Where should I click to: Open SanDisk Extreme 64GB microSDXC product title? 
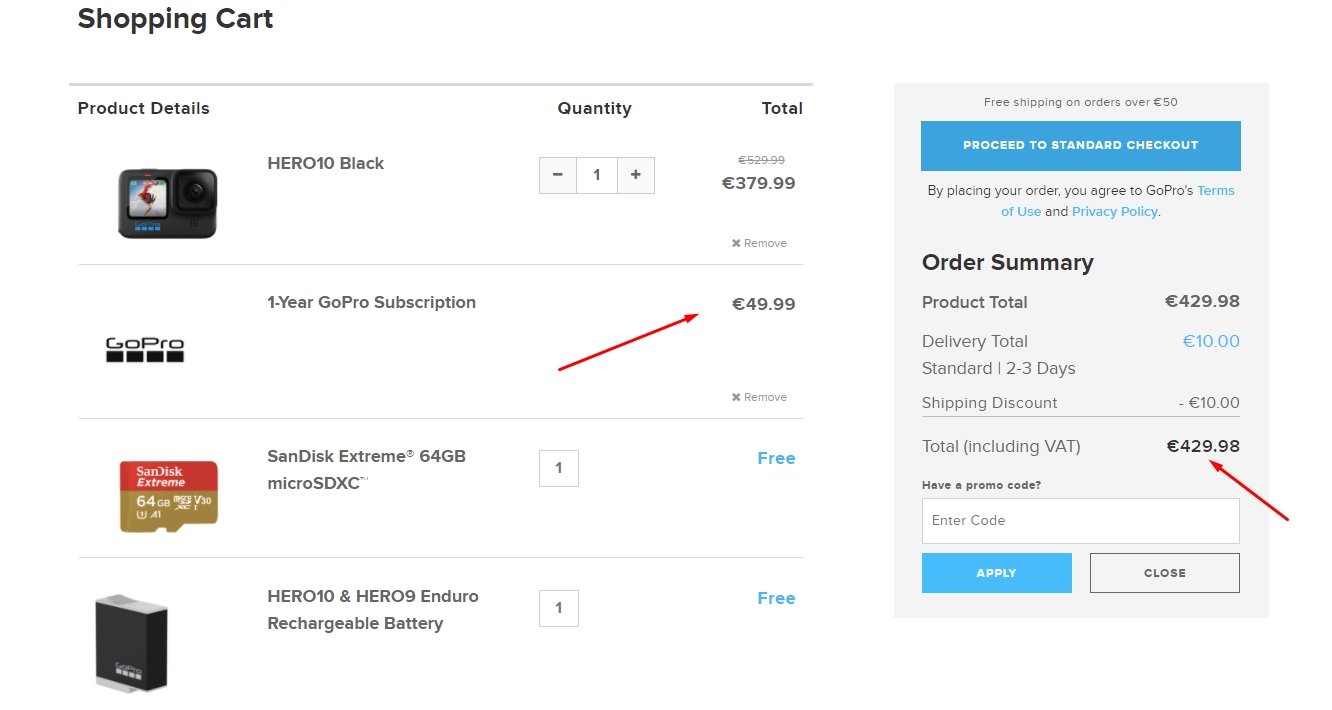pyautogui.click(x=366, y=469)
